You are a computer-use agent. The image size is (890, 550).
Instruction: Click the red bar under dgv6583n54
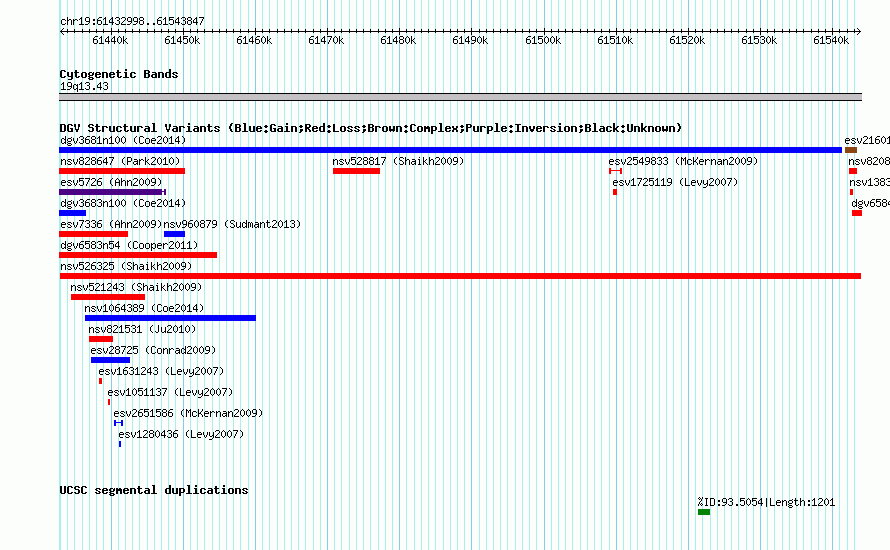point(138,255)
